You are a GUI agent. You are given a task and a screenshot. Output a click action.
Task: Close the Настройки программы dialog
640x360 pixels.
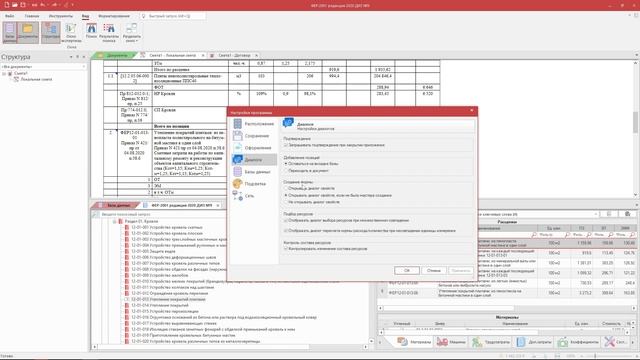[x=471, y=111]
